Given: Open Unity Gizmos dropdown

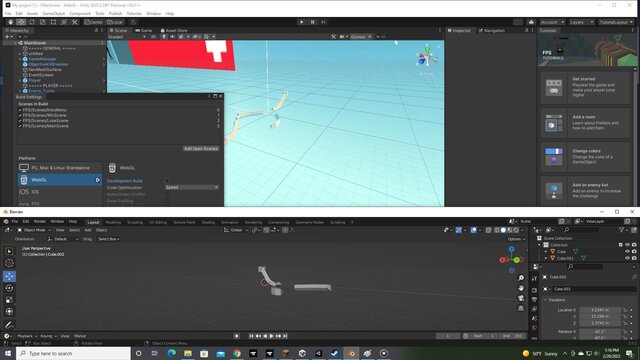Looking at the screenshot, I should (361, 37).
